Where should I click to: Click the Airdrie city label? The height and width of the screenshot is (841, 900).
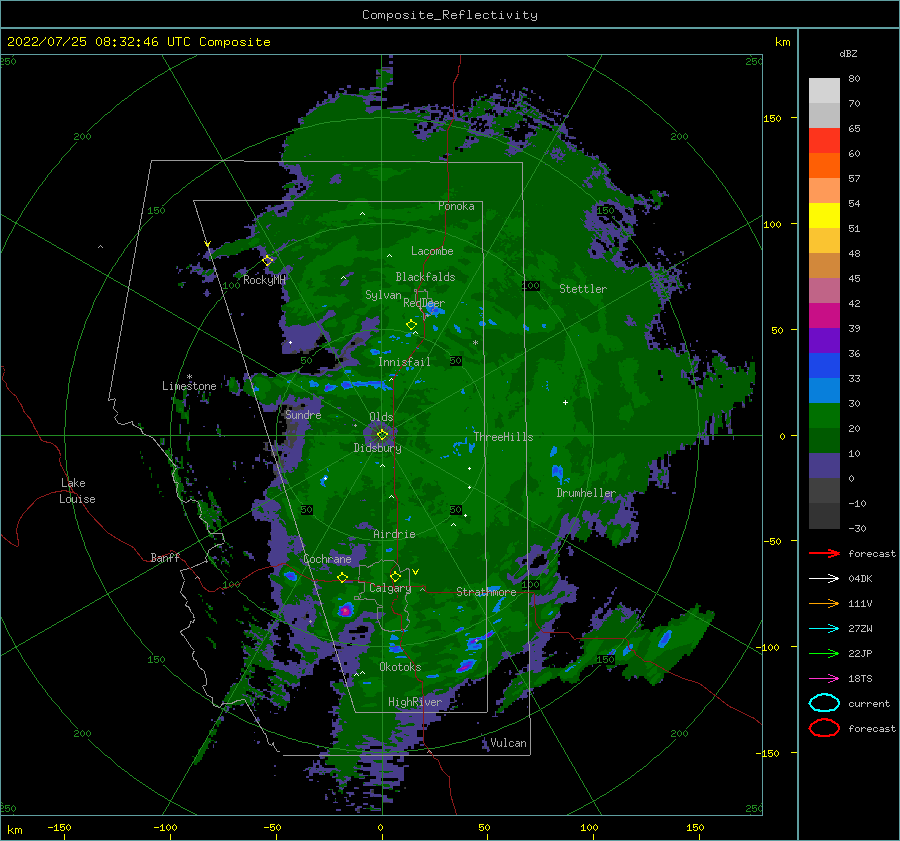pyautogui.click(x=394, y=534)
